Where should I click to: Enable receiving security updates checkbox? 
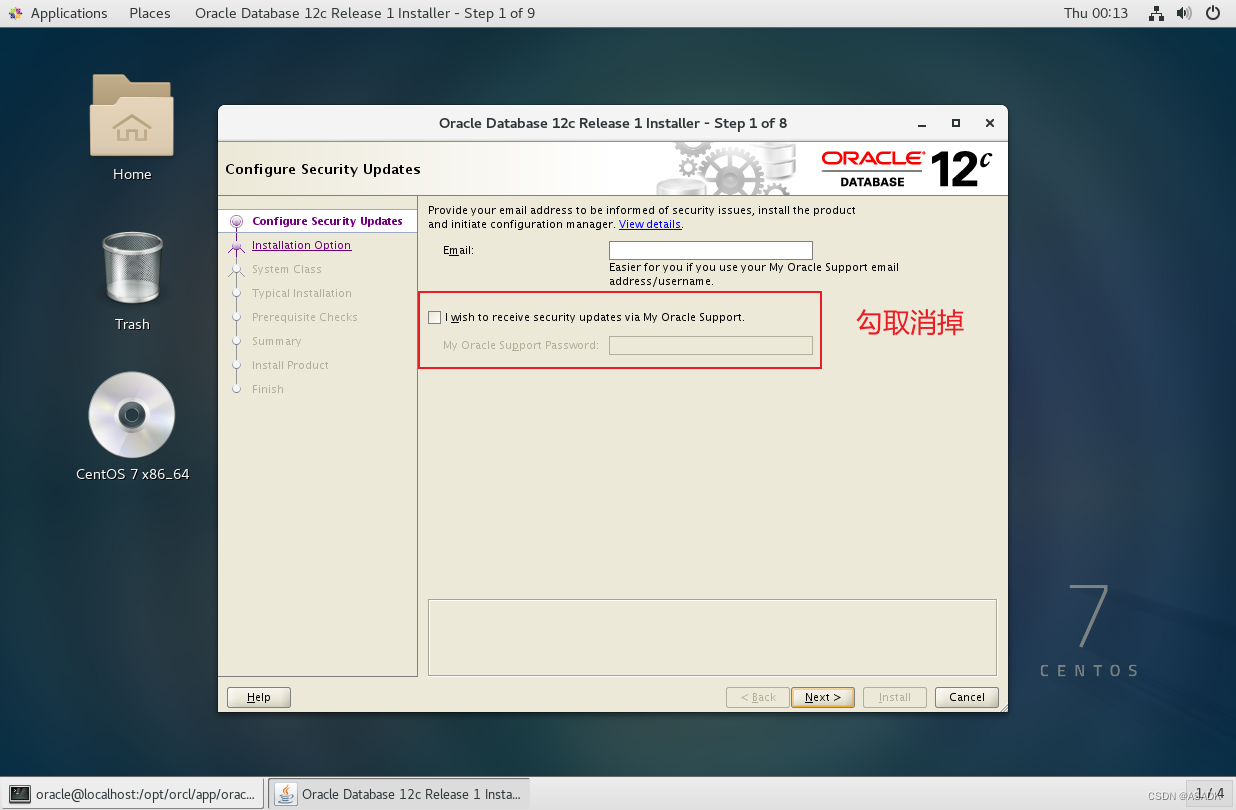click(x=434, y=317)
